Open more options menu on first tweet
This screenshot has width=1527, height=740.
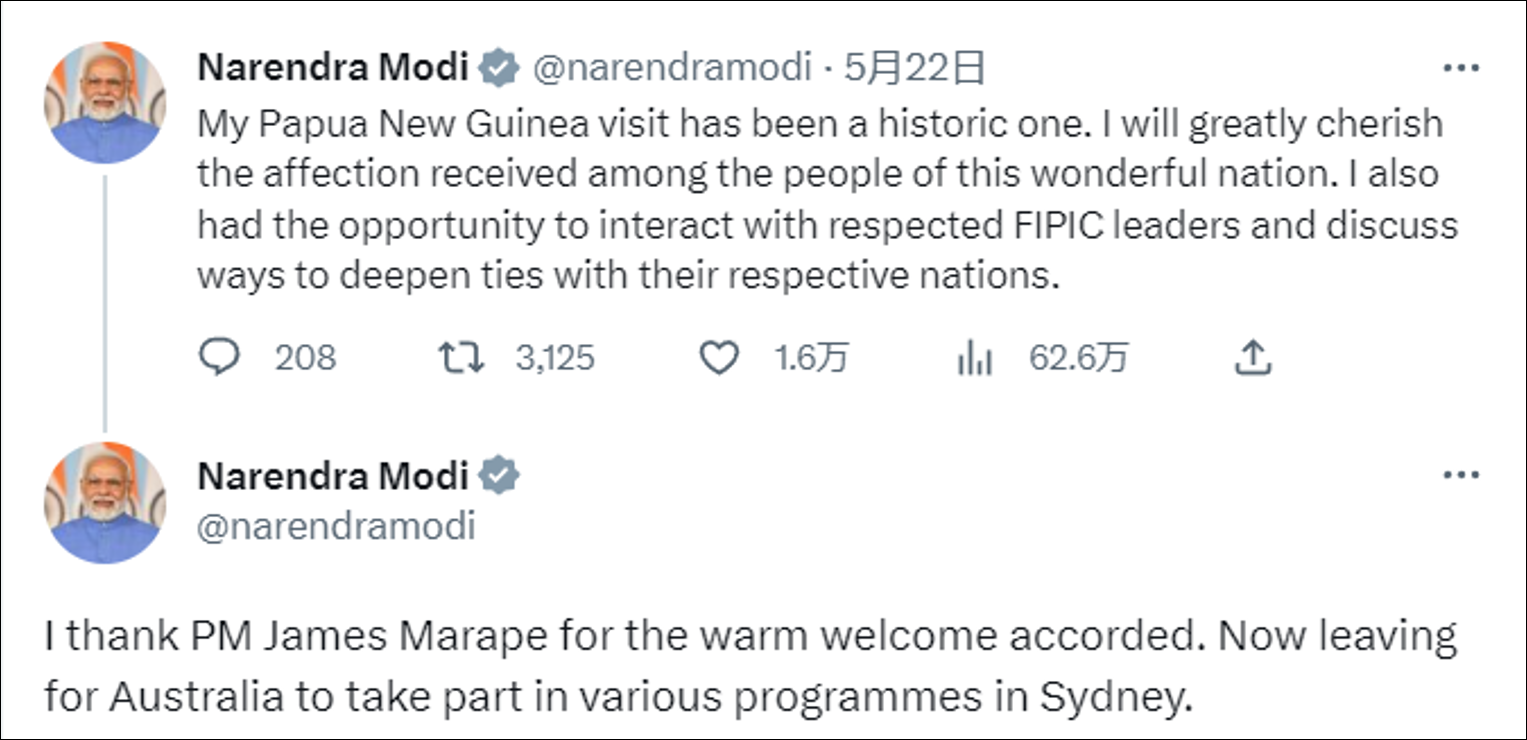(x=1461, y=68)
